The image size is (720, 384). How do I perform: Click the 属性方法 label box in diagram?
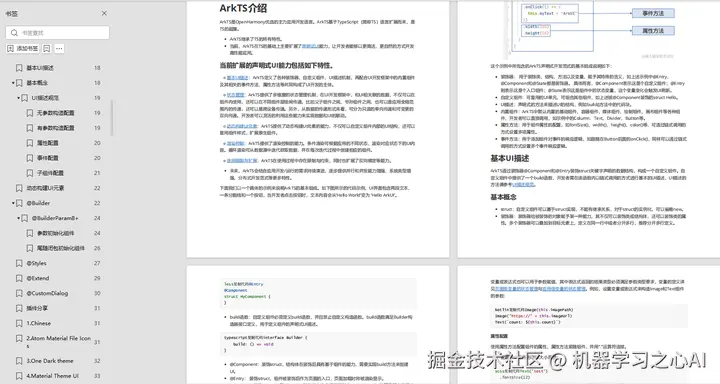[653, 31]
